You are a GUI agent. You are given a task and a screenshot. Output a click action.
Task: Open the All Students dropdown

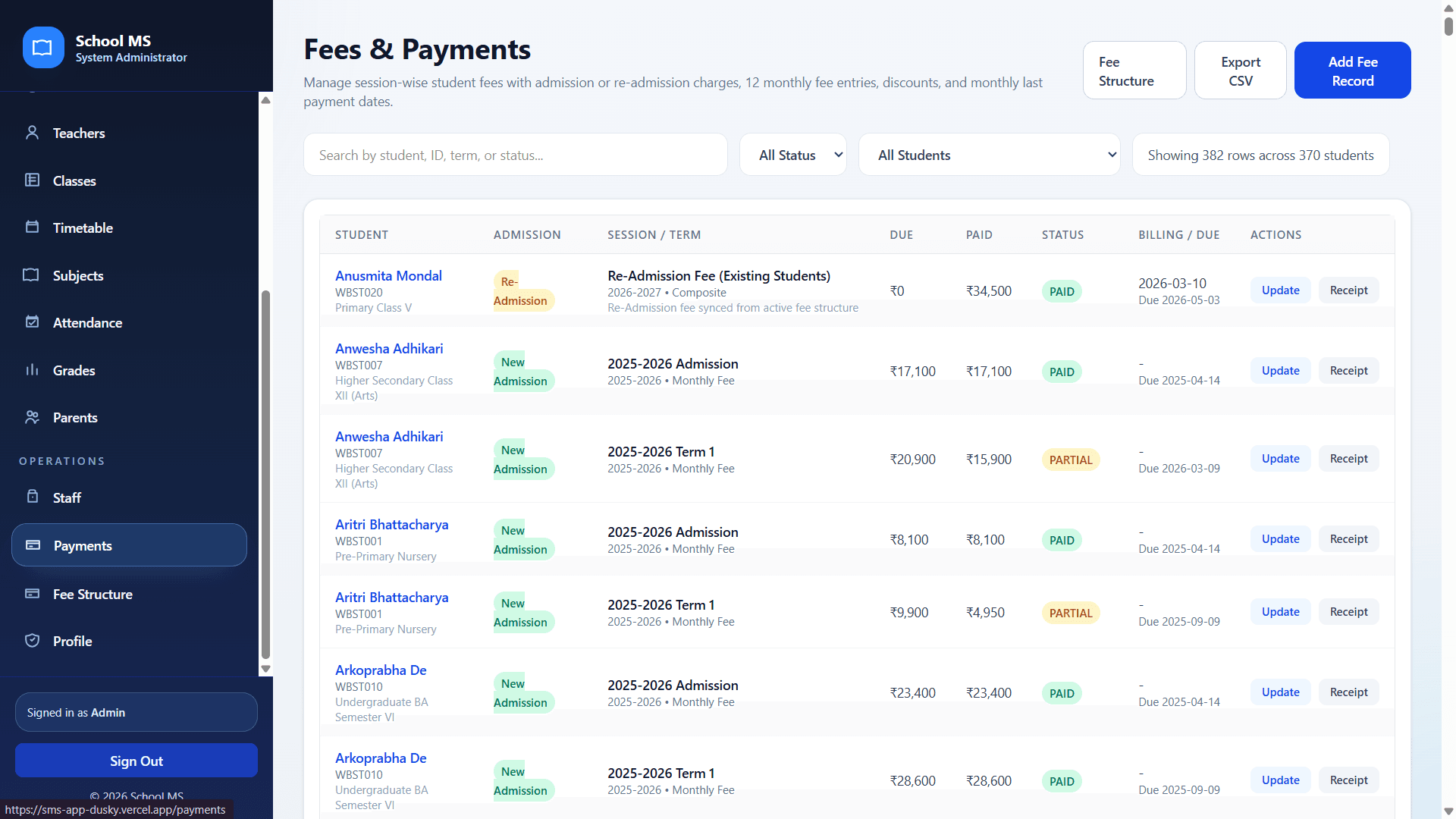point(989,155)
